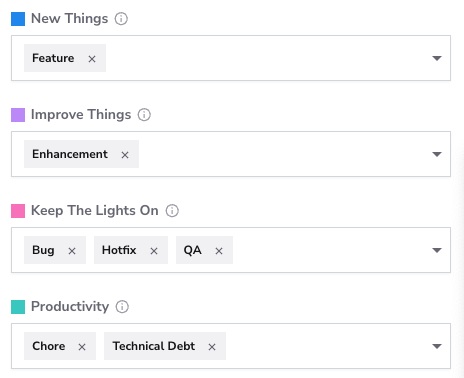This screenshot has width=464, height=378.
Task: Select the teal Productivity color swatch
Action: [18, 307]
